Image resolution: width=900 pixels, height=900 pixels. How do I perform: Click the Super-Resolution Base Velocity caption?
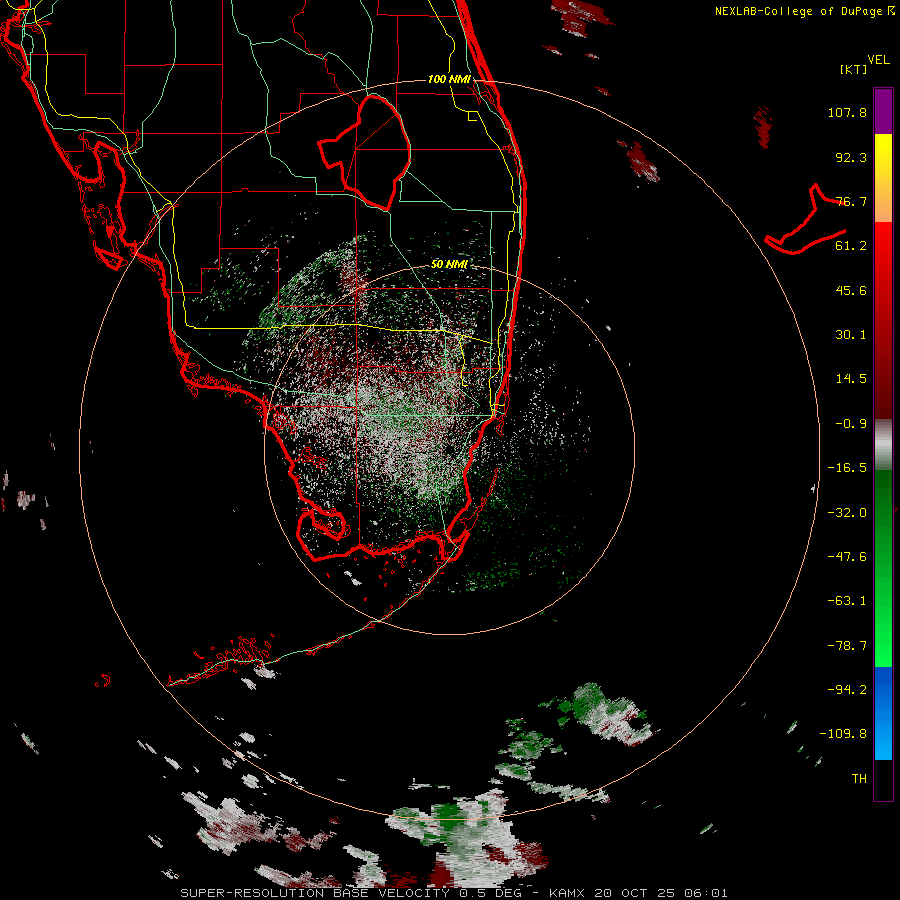click(453, 893)
